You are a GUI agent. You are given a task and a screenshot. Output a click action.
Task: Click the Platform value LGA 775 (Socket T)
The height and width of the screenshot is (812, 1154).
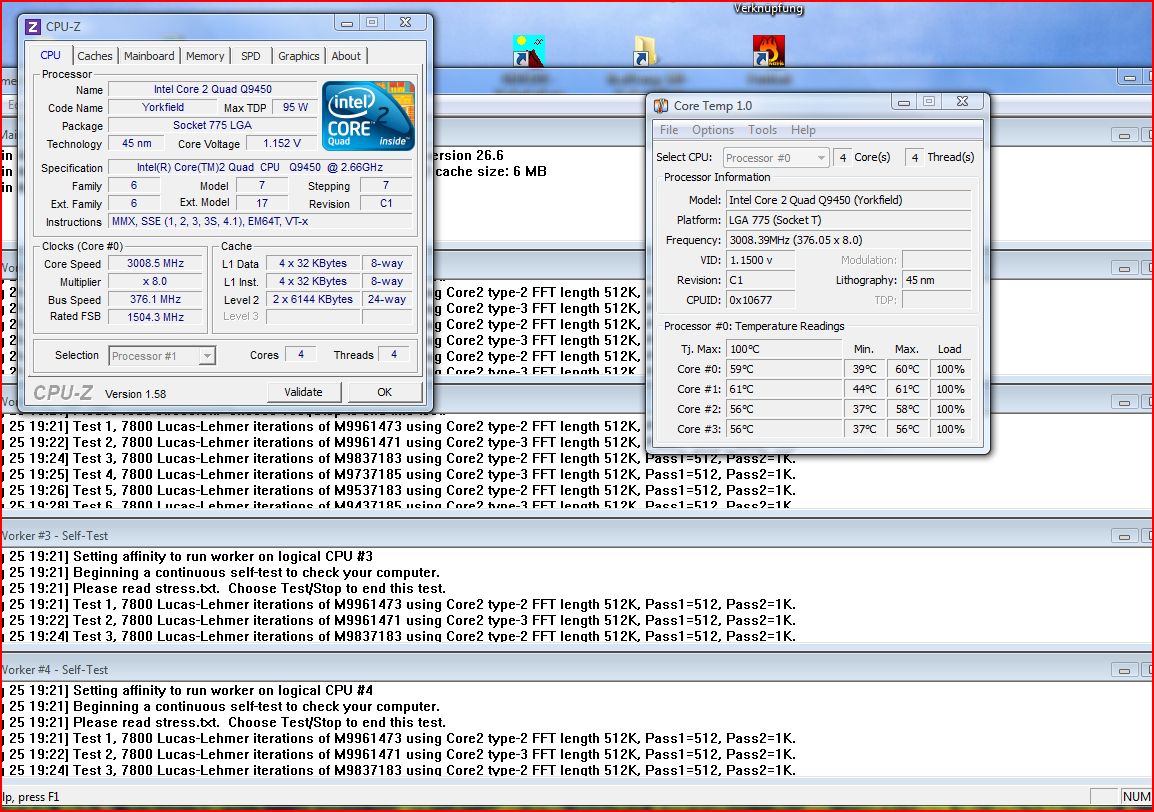(x=849, y=220)
